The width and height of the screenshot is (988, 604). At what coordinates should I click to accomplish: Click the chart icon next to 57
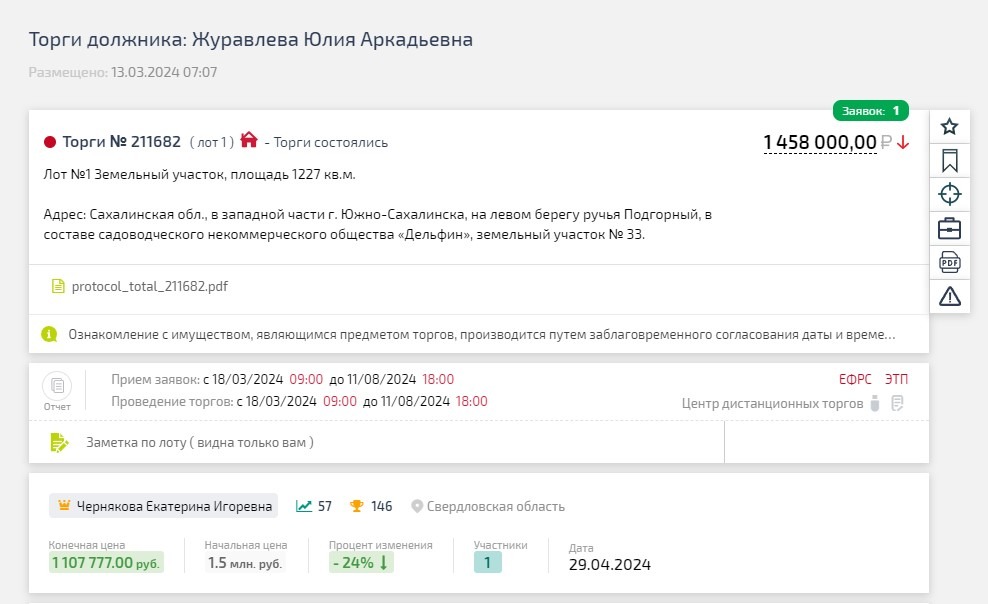click(304, 506)
